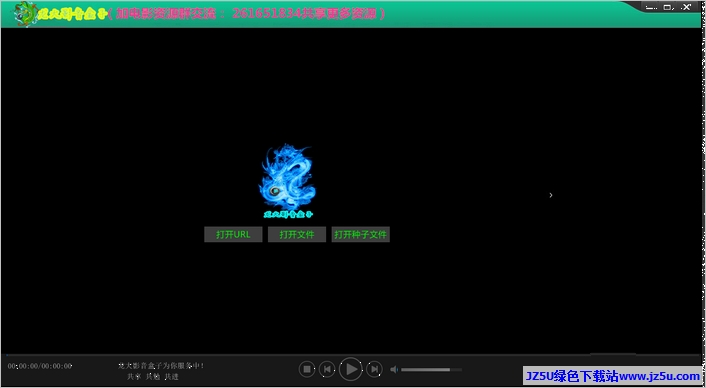Click the playback progress bar
Image resolution: width=706 pixels, height=388 pixels.
click(x=353, y=354)
